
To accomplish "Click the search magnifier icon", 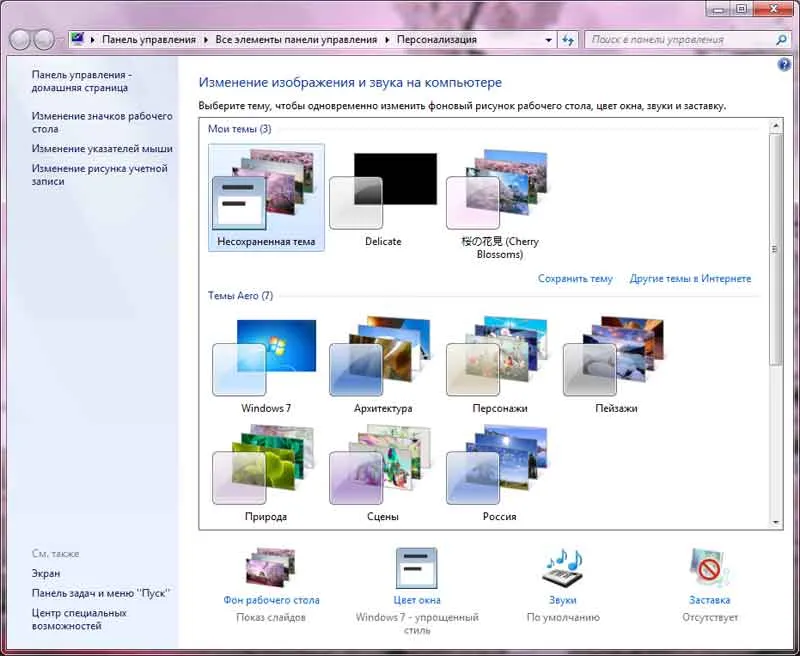I will (781, 40).
